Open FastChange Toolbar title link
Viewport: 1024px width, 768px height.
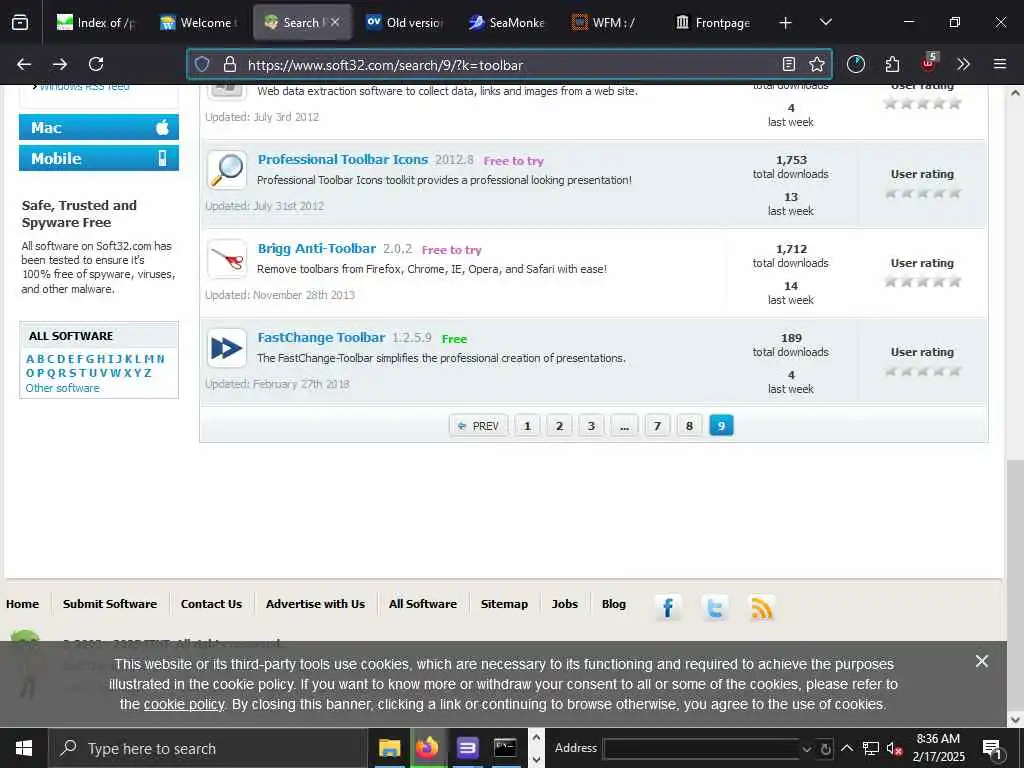[321, 338]
